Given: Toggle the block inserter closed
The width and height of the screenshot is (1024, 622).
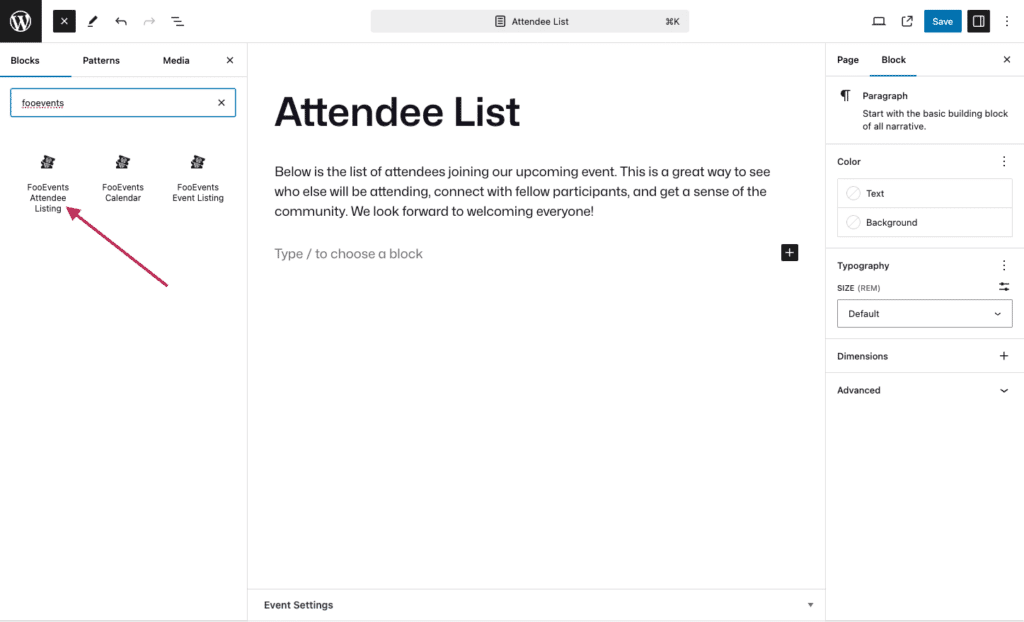Looking at the screenshot, I should point(63,20).
